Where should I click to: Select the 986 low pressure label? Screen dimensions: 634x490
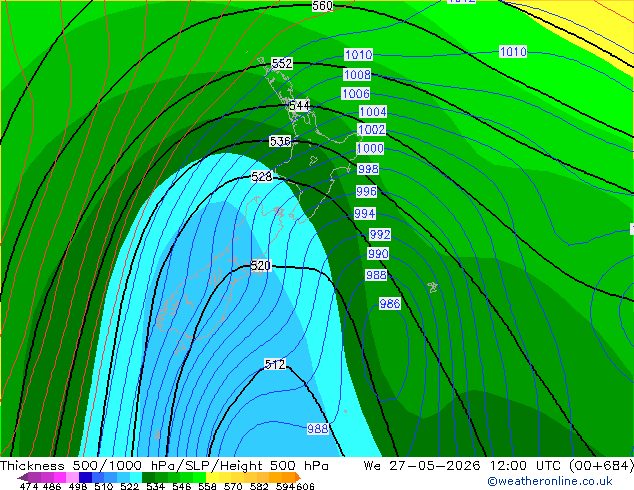pyautogui.click(x=390, y=304)
